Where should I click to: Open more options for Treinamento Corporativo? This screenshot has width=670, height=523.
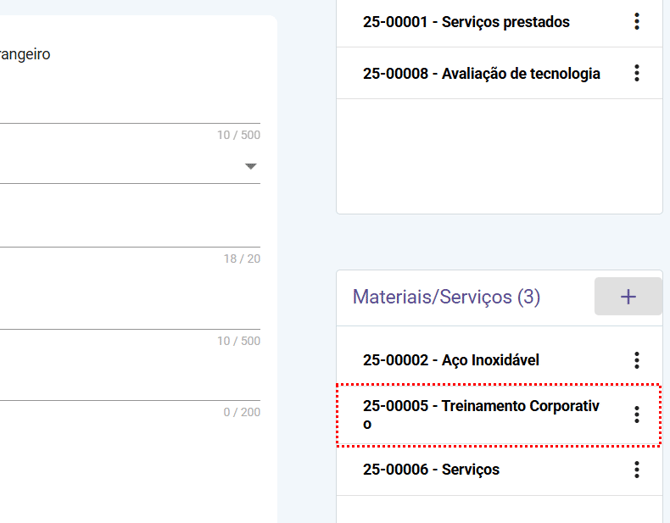[636, 414]
